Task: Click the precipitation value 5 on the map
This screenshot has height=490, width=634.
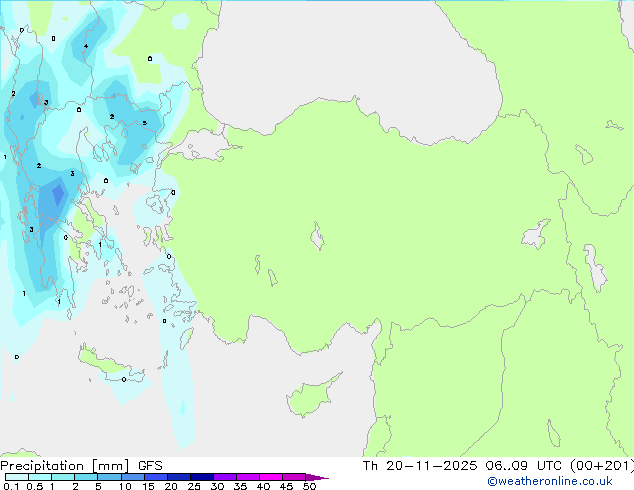Action: pyautogui.click(x=144, y=123)
